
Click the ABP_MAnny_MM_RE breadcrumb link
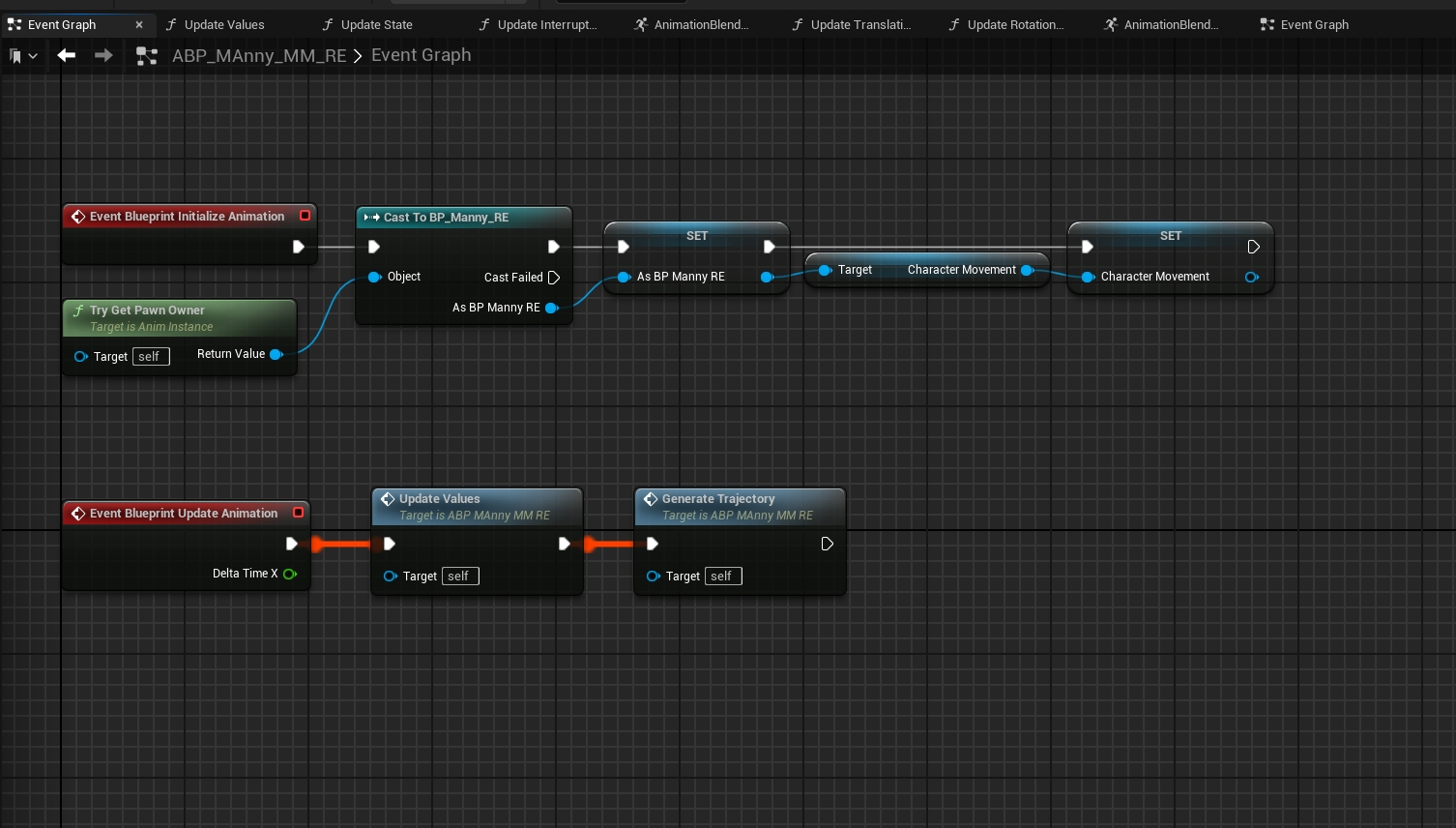click(259, 56)
